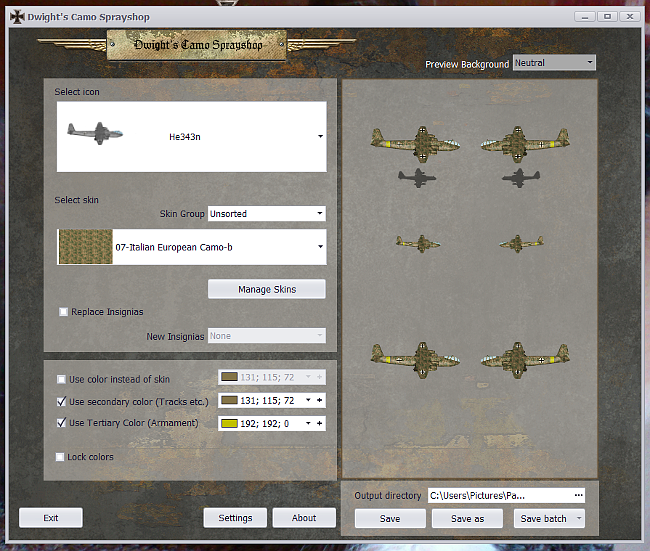The image size is (650, 551).
Task: Browse output directory with ellipsis icon
Action: click(577, 495)
